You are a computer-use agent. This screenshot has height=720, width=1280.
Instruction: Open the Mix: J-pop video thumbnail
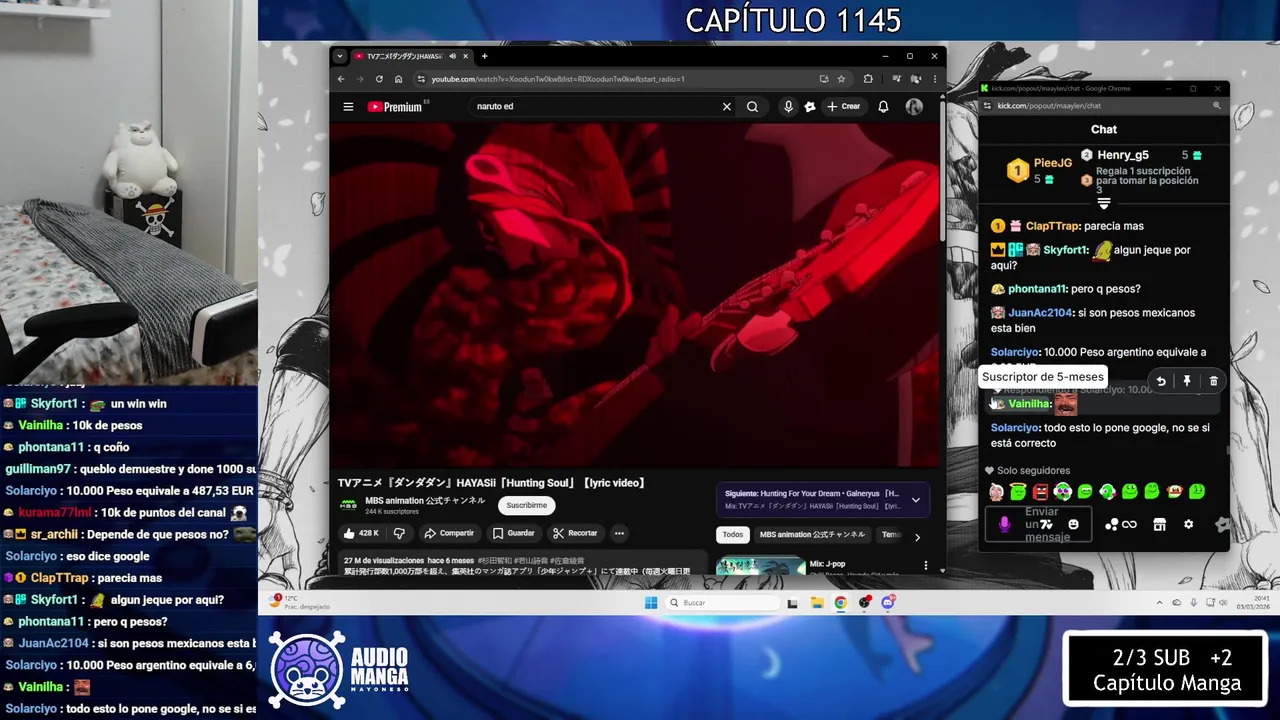click(761, 566)
